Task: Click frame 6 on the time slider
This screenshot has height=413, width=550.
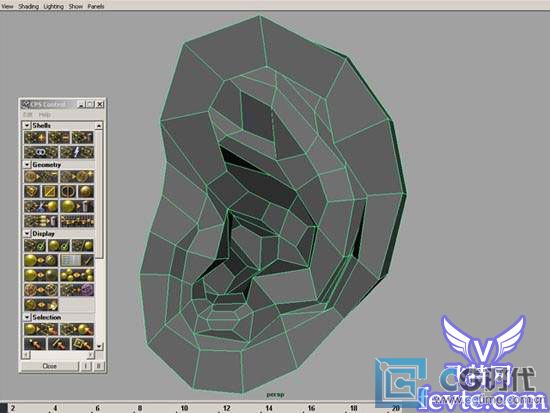Action: click(x=98, y=408)
